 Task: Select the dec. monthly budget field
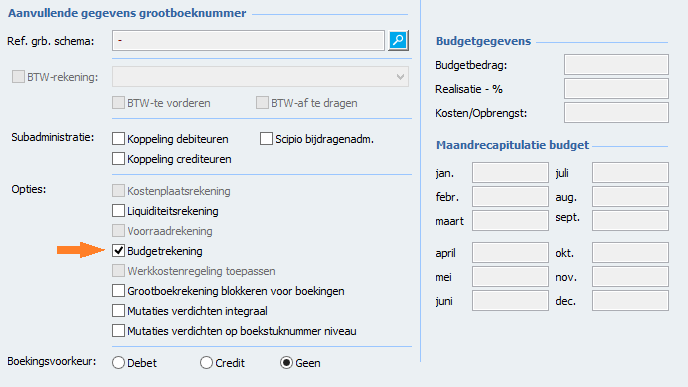pos(630,301)
